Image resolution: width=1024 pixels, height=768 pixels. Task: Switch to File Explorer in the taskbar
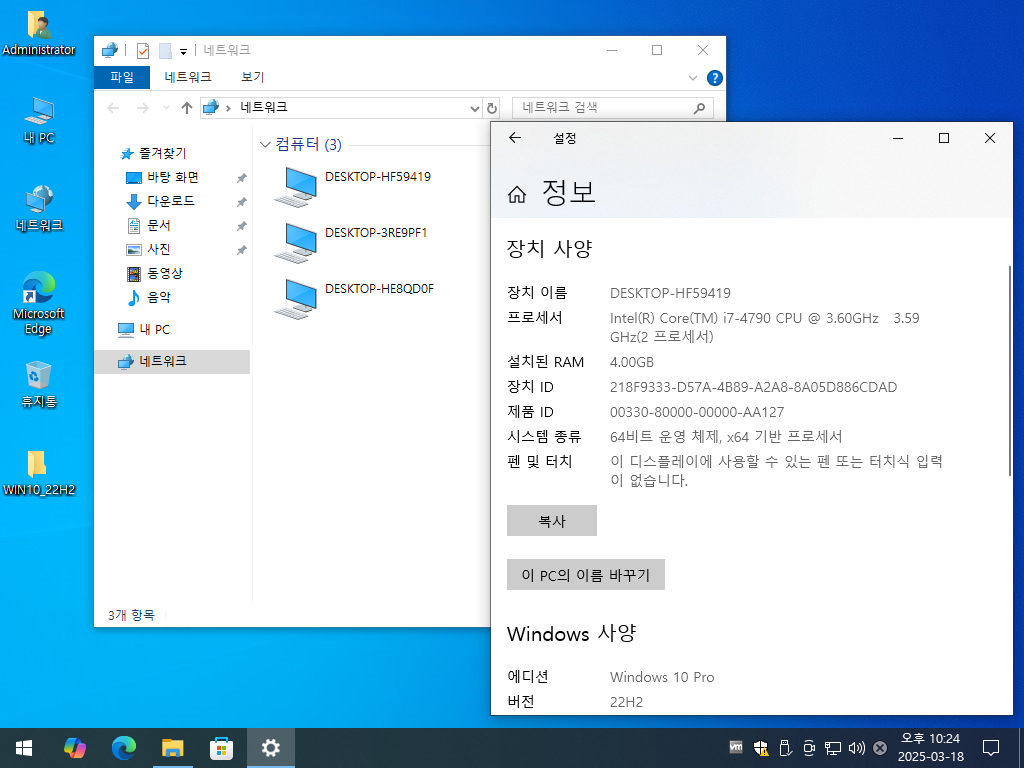tap(172, 748)
